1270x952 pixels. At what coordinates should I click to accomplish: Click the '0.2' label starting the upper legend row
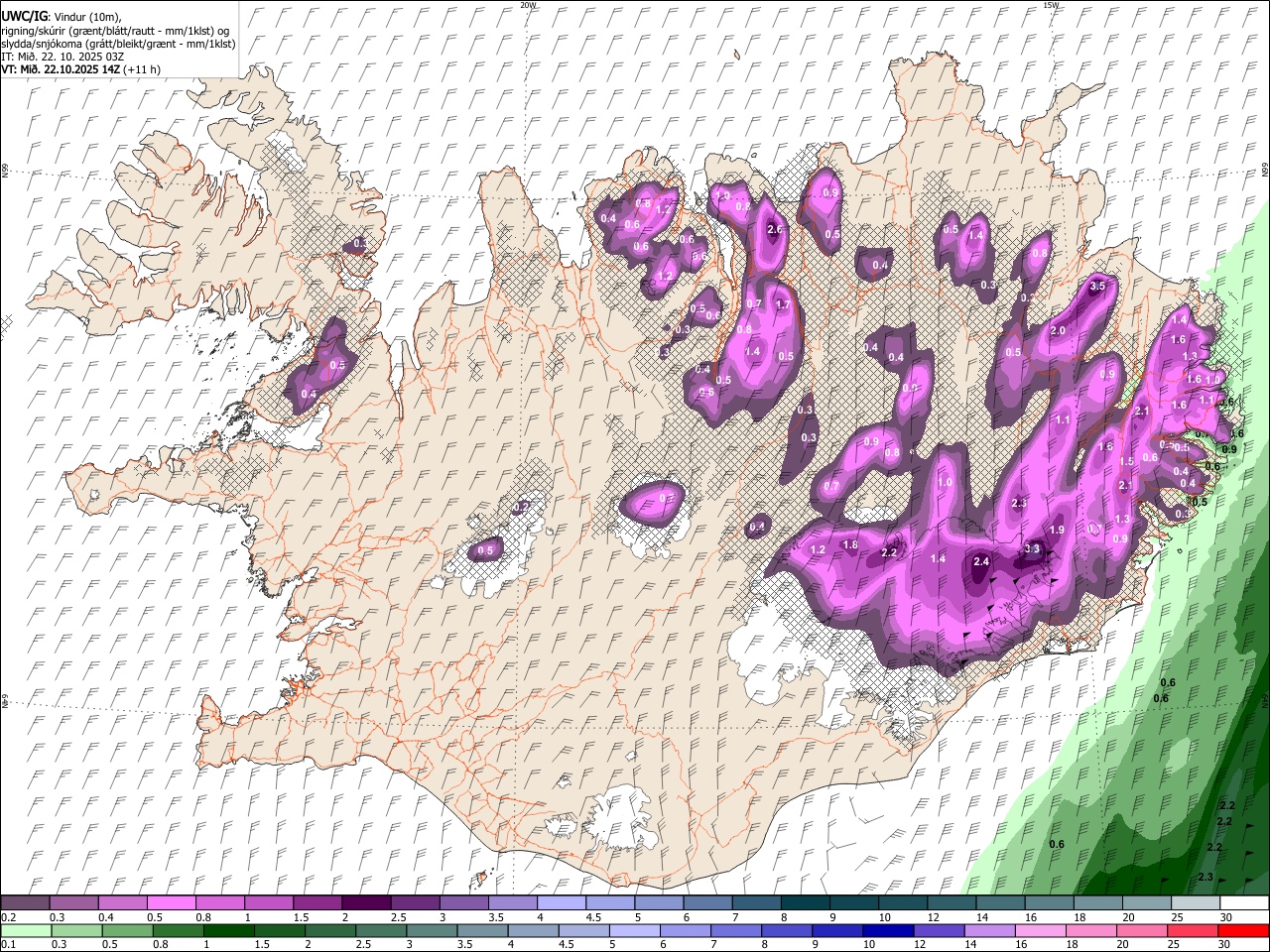point(8,917)
